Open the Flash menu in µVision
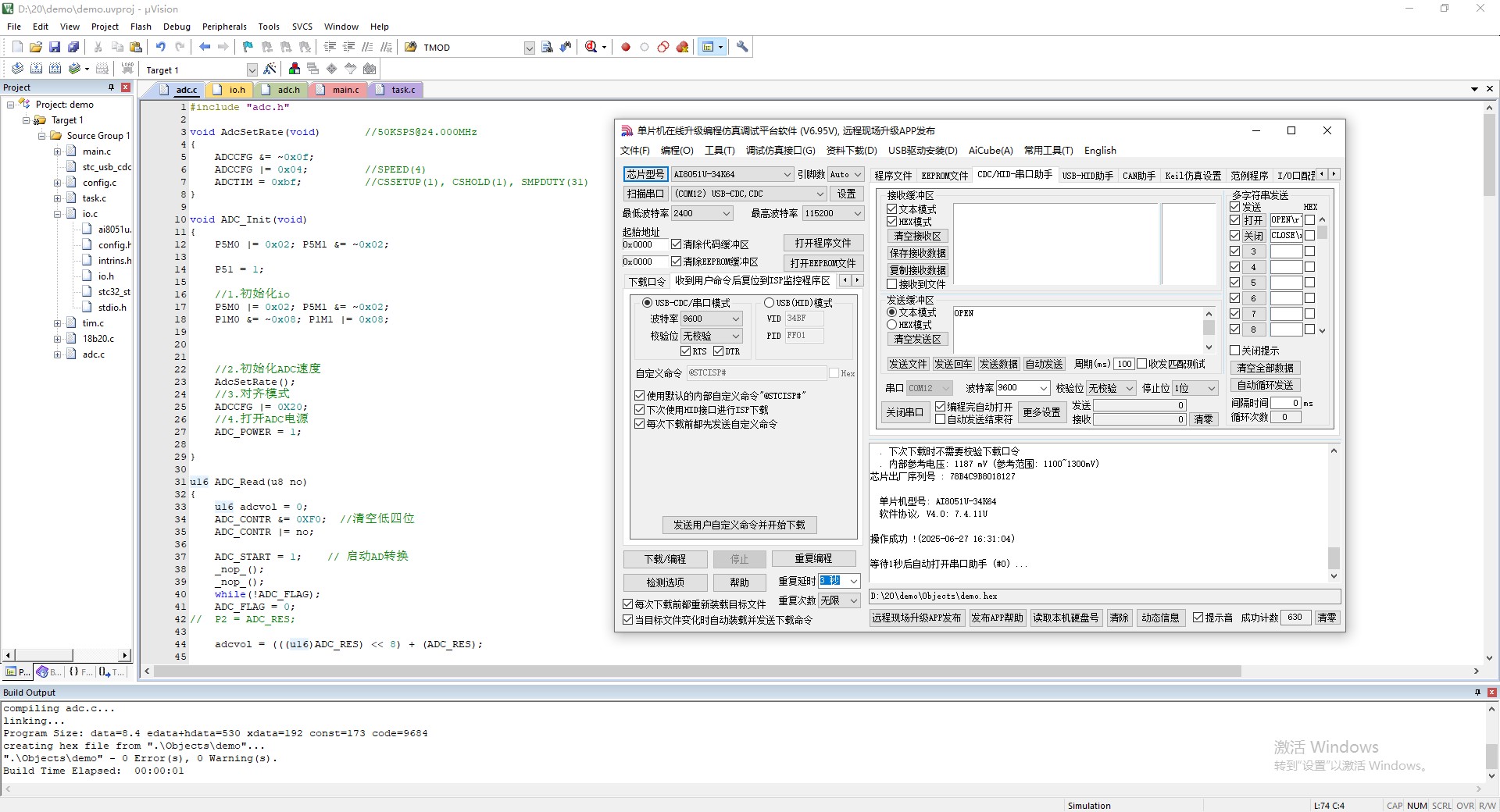This screenshot has width=1500, height=812. pyautogui.click(x=141, y=27)
